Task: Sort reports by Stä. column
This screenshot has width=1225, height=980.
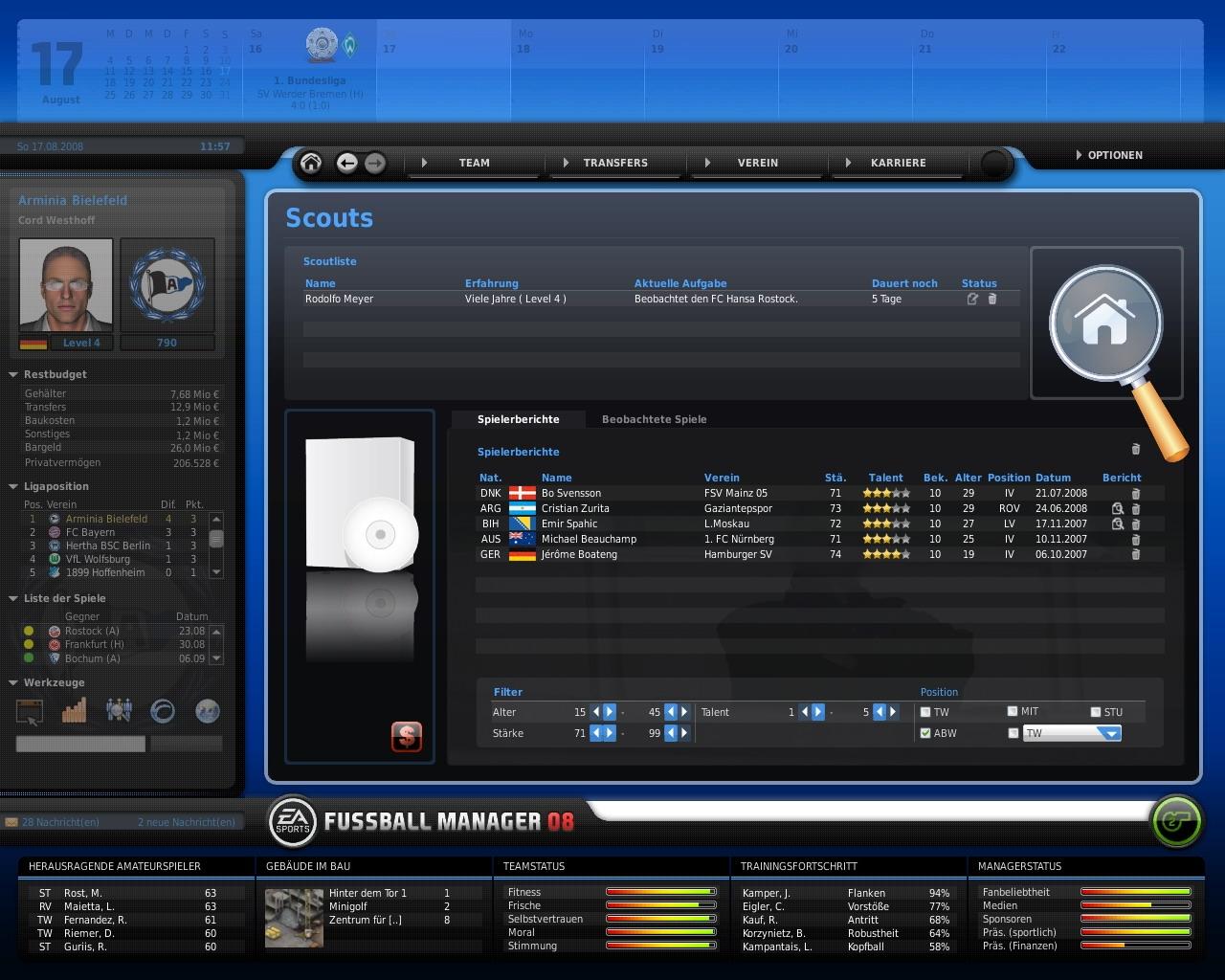Action: click(835, 478)
